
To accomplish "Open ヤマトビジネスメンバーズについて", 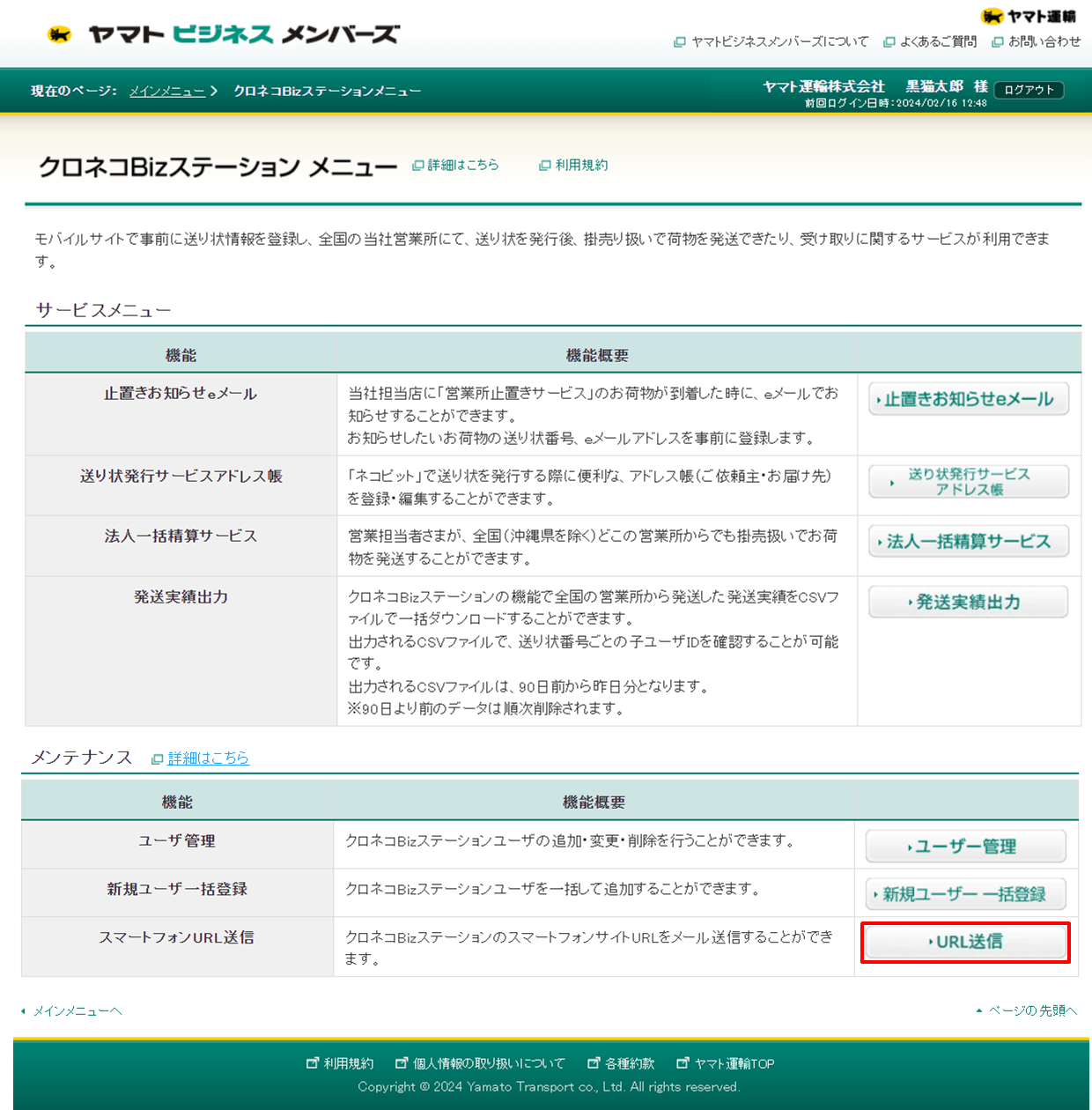I will 778,41.
